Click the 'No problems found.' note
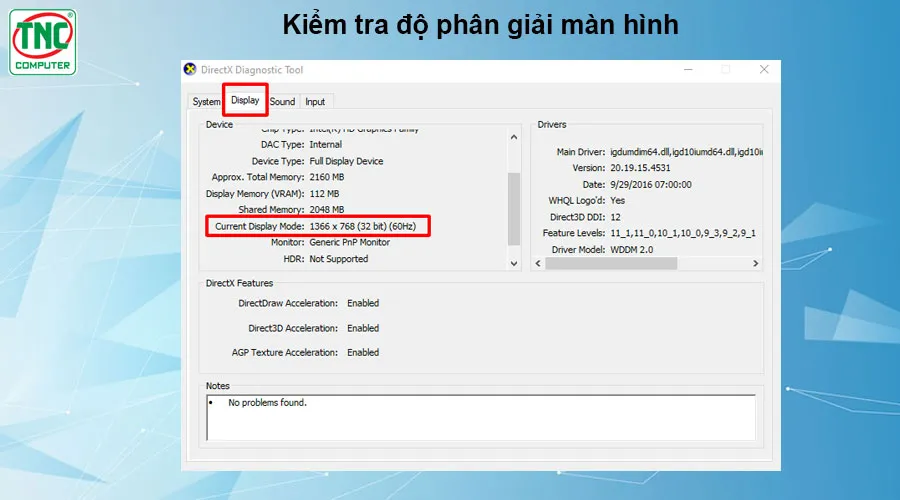This screenshot has width=900, height=500. coord(267,403)
